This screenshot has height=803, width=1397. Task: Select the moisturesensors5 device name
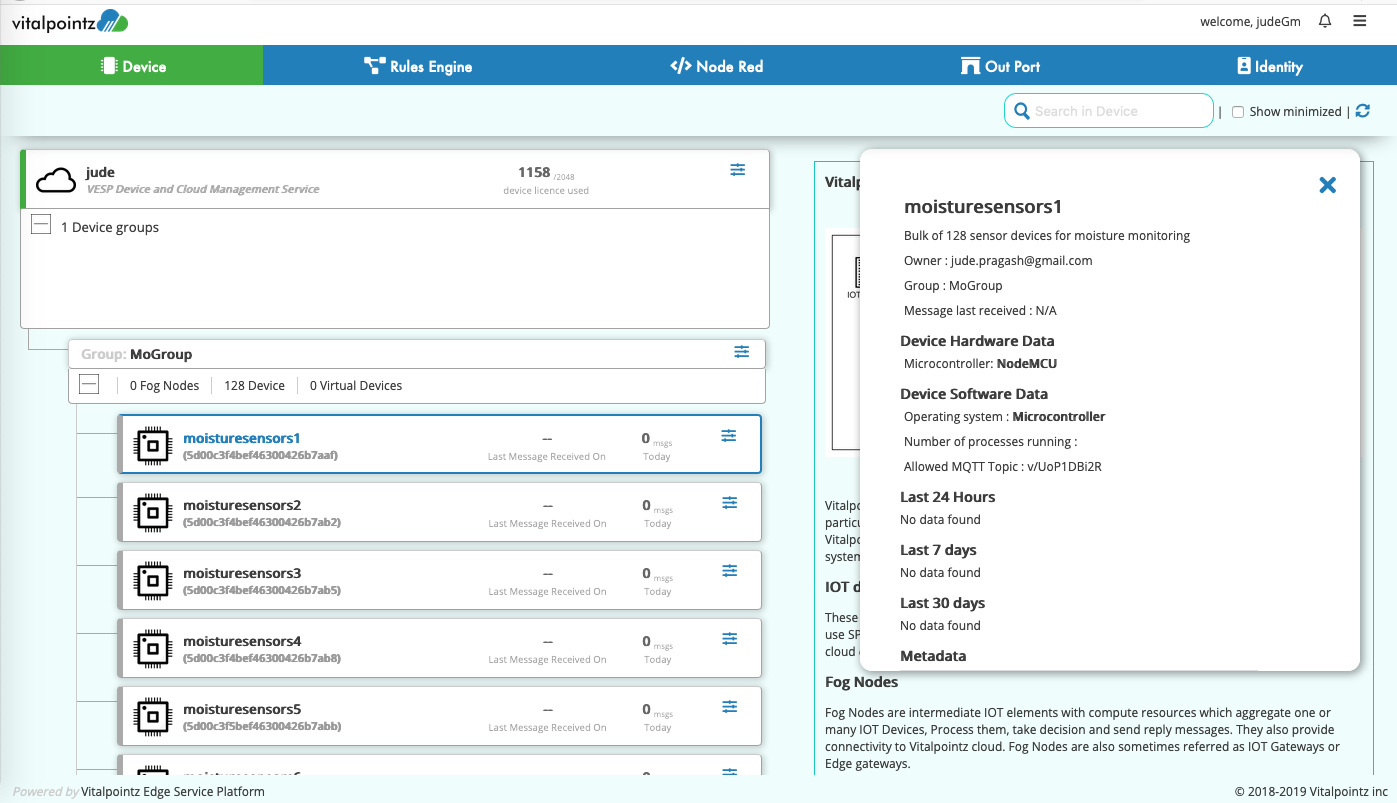tap(242, 710)
